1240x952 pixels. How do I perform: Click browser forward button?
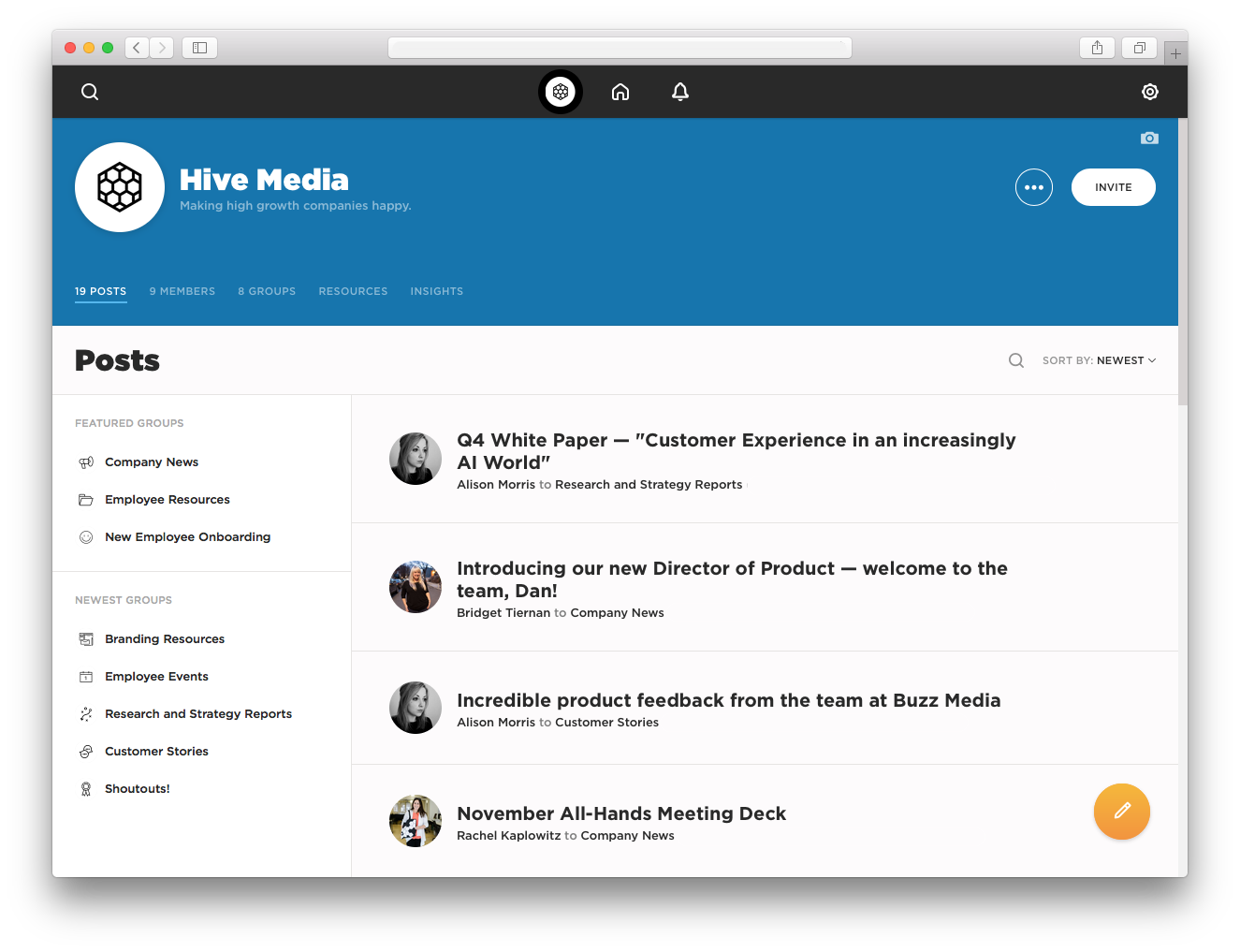coord(162,48)
